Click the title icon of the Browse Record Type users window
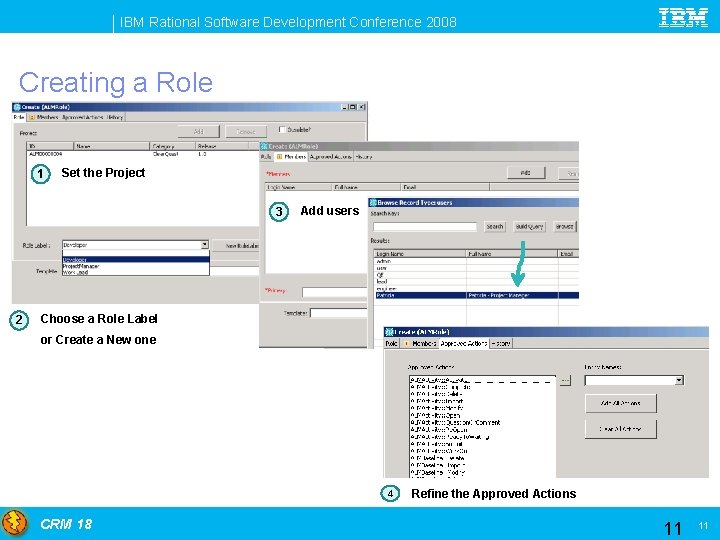The height and width of the screenshot is (540, 720). [x=373, y=202]
